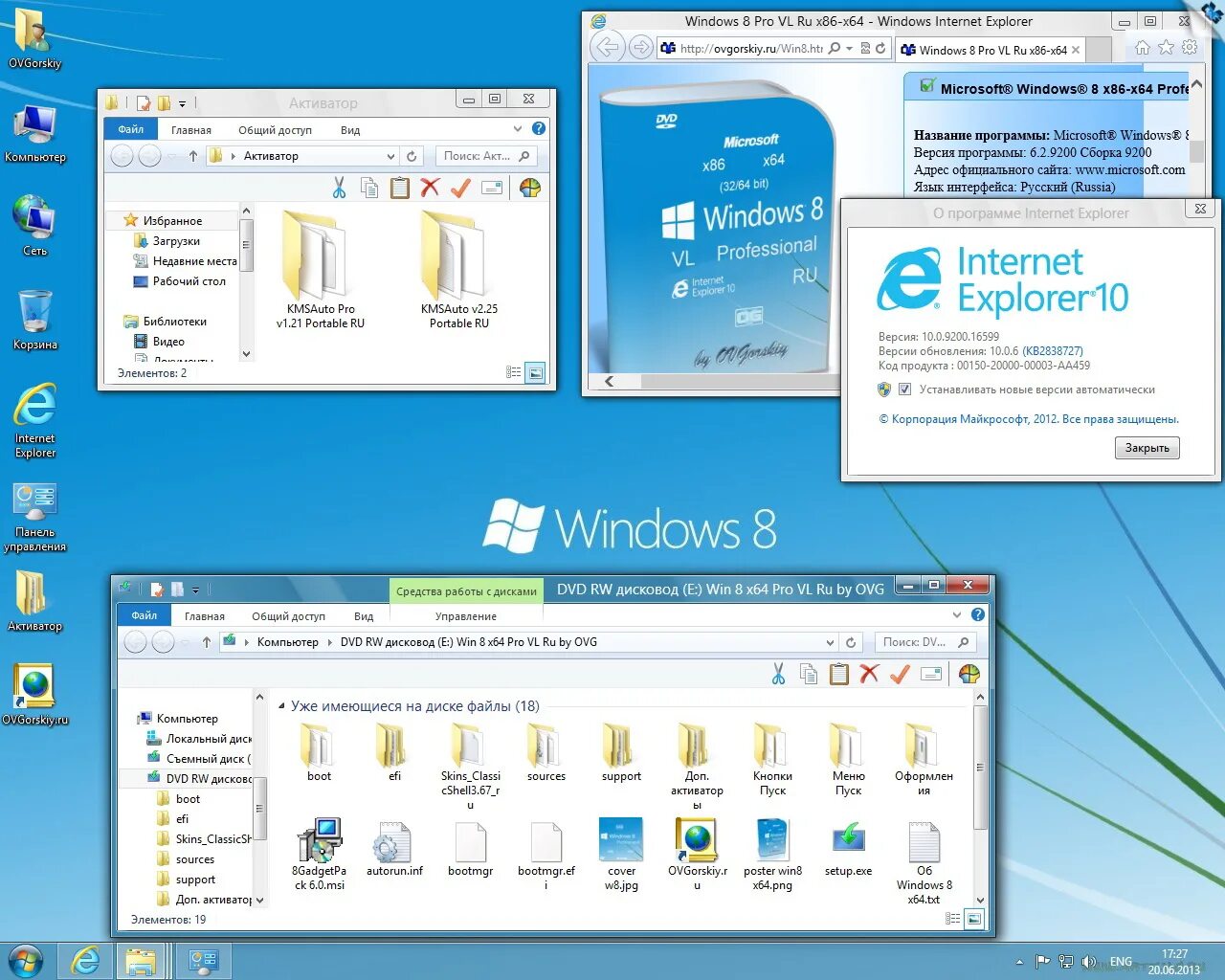Open the Tools gear icon in Internet Explorer
The image size is (1225, 980).
(x=1190, y=48)
